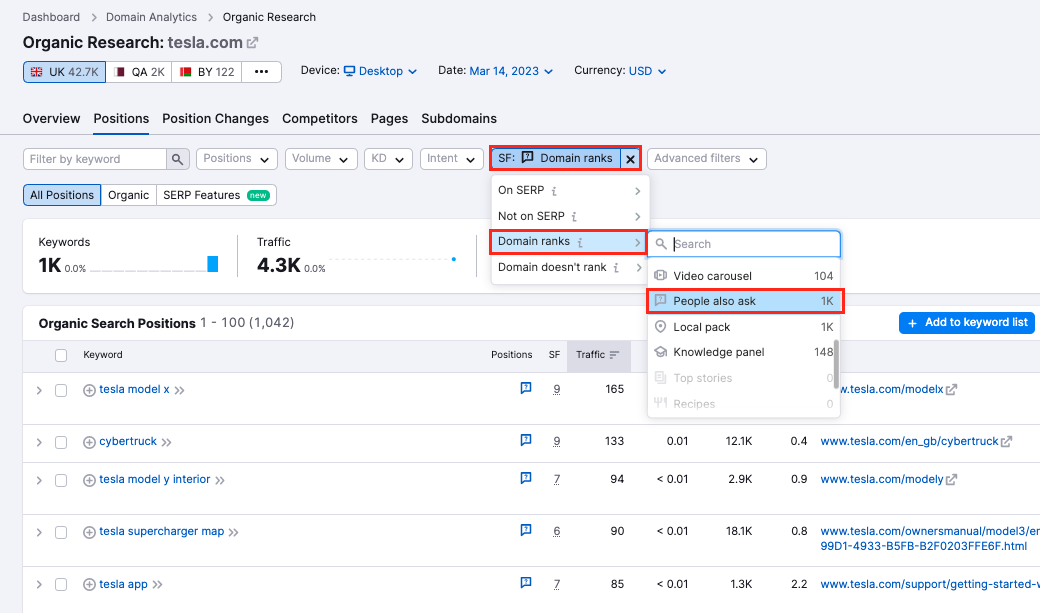The height and width of the screenshot is (613, 1040).
Task: Tick the checkbox for tesla model x
Action: (x=61, y=390)
